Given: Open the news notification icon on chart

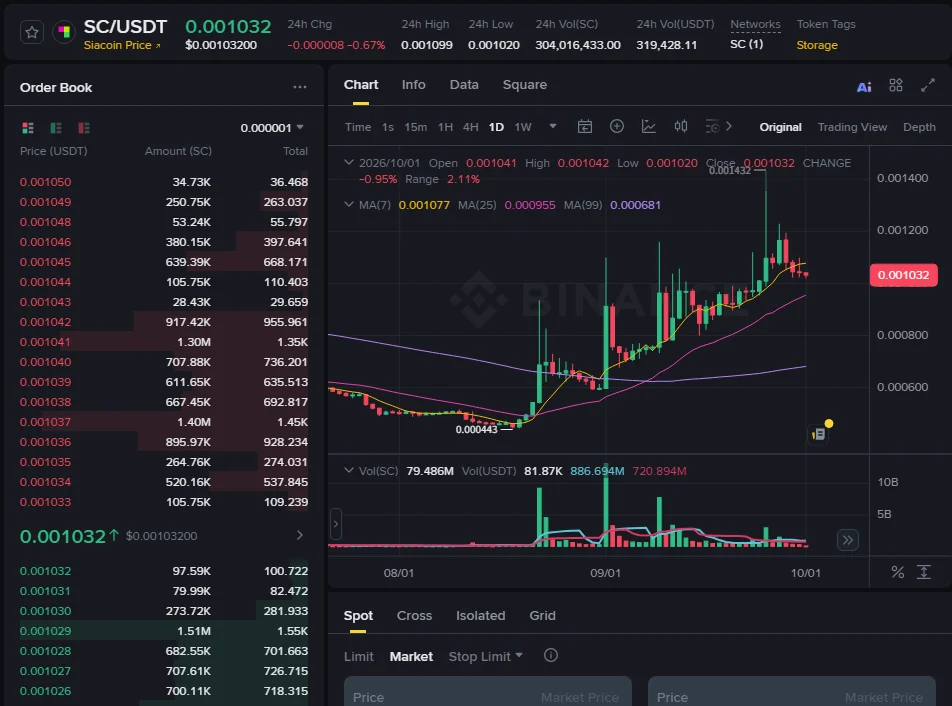Looking at the screenshot, I should 819,433.
